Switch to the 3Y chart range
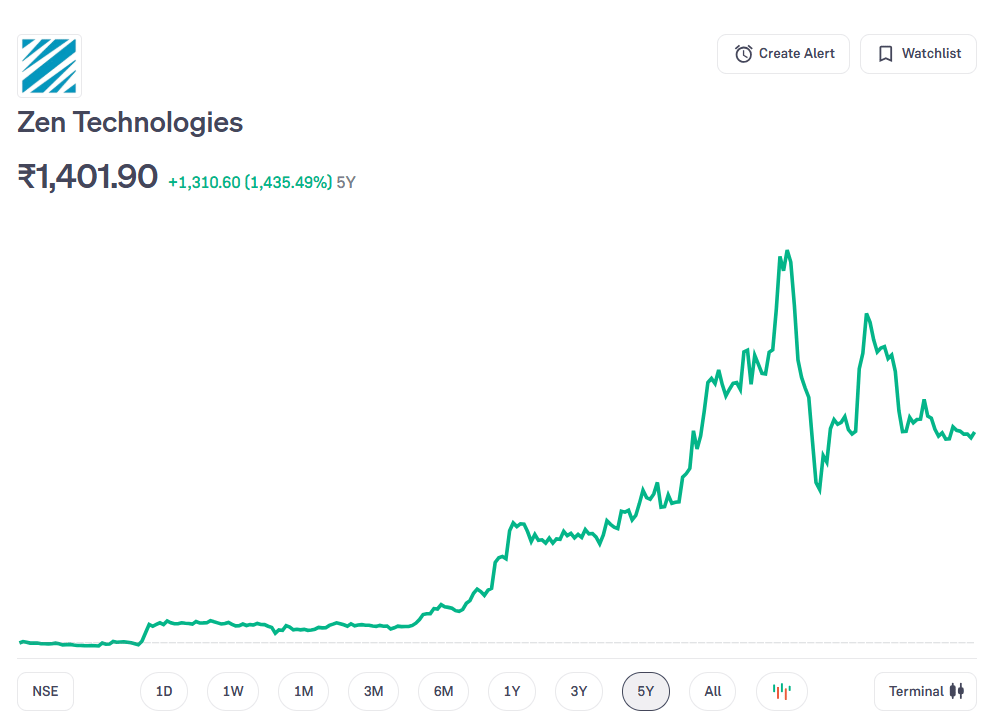The width and height of the screenshot is (998, 728). 579,691
